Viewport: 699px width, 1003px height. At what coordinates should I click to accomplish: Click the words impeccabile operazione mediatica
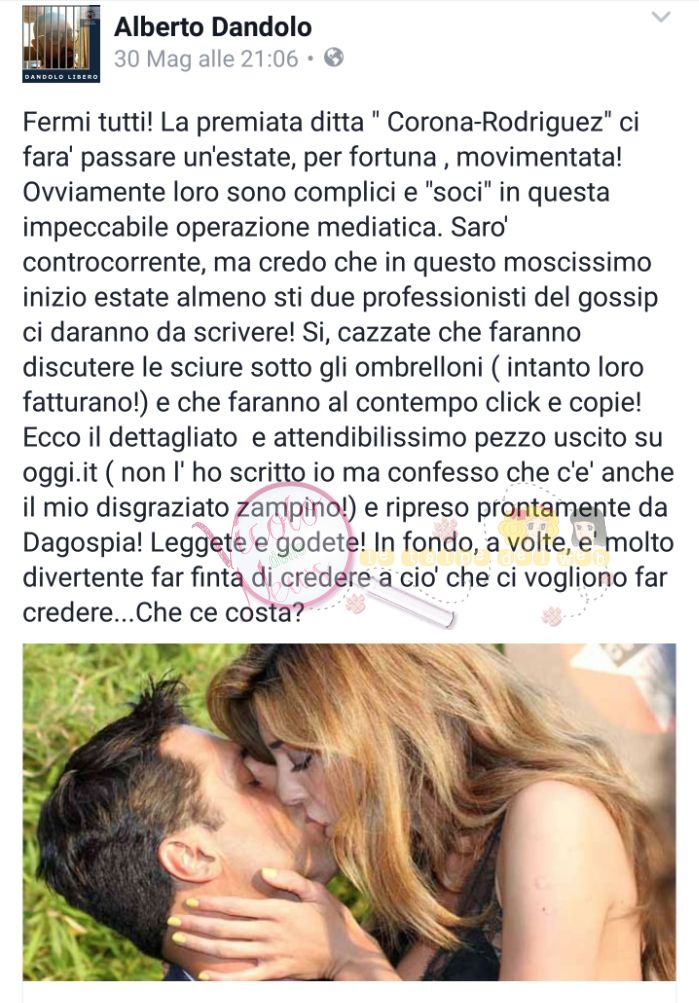[232, 227]
